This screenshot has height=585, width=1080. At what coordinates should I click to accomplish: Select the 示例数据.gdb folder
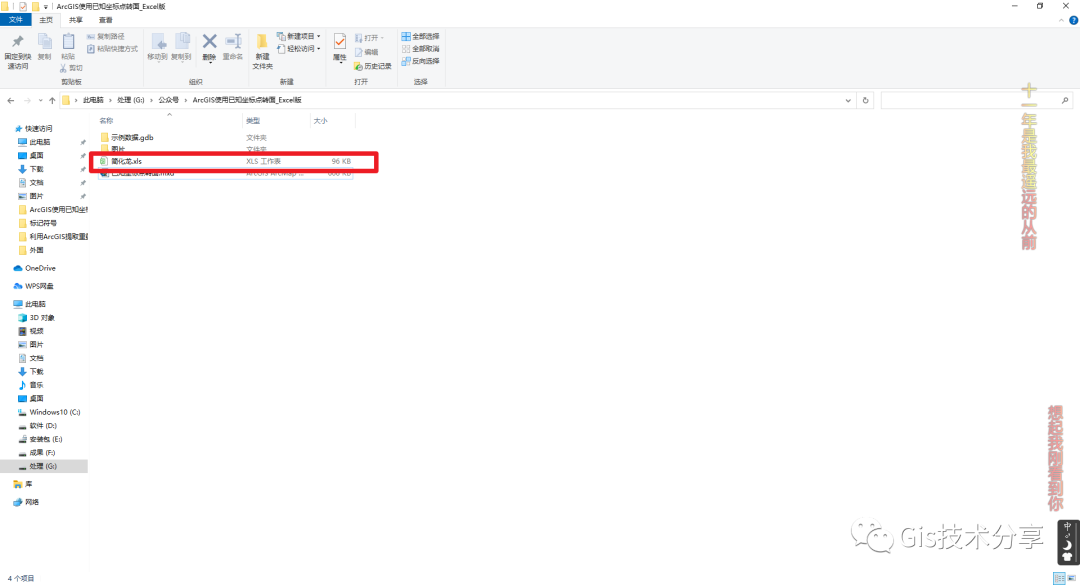(x=132, y=137)
